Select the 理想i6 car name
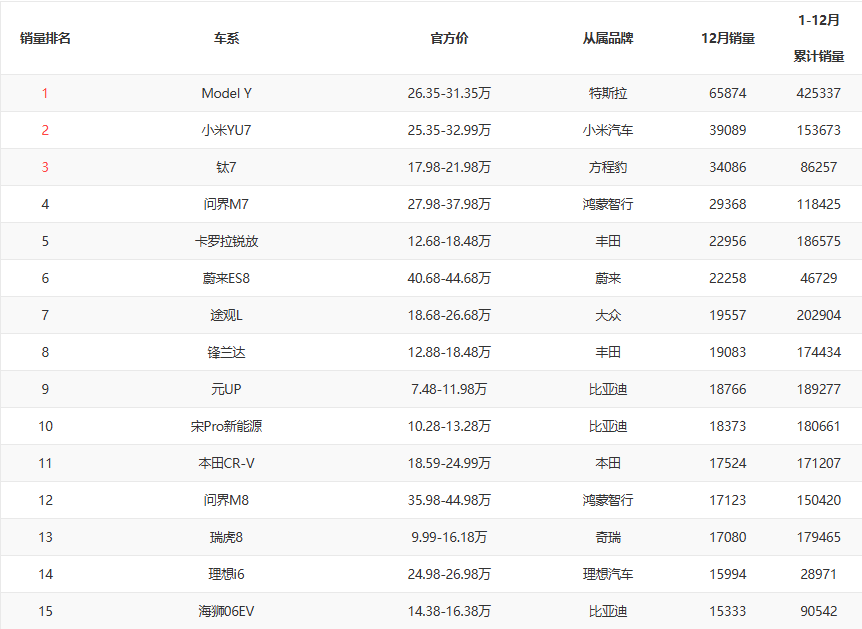 click(x=226, y=574)
